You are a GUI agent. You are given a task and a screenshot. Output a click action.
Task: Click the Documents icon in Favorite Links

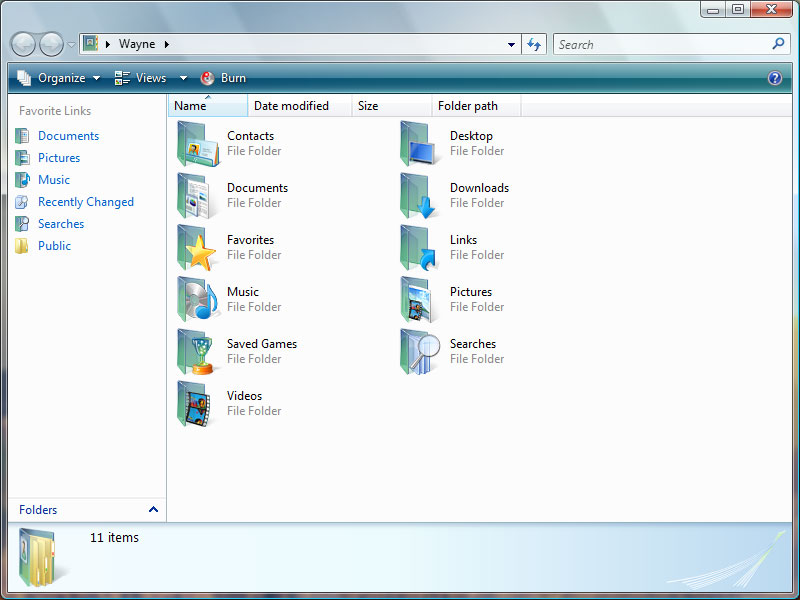coord(22,136)
